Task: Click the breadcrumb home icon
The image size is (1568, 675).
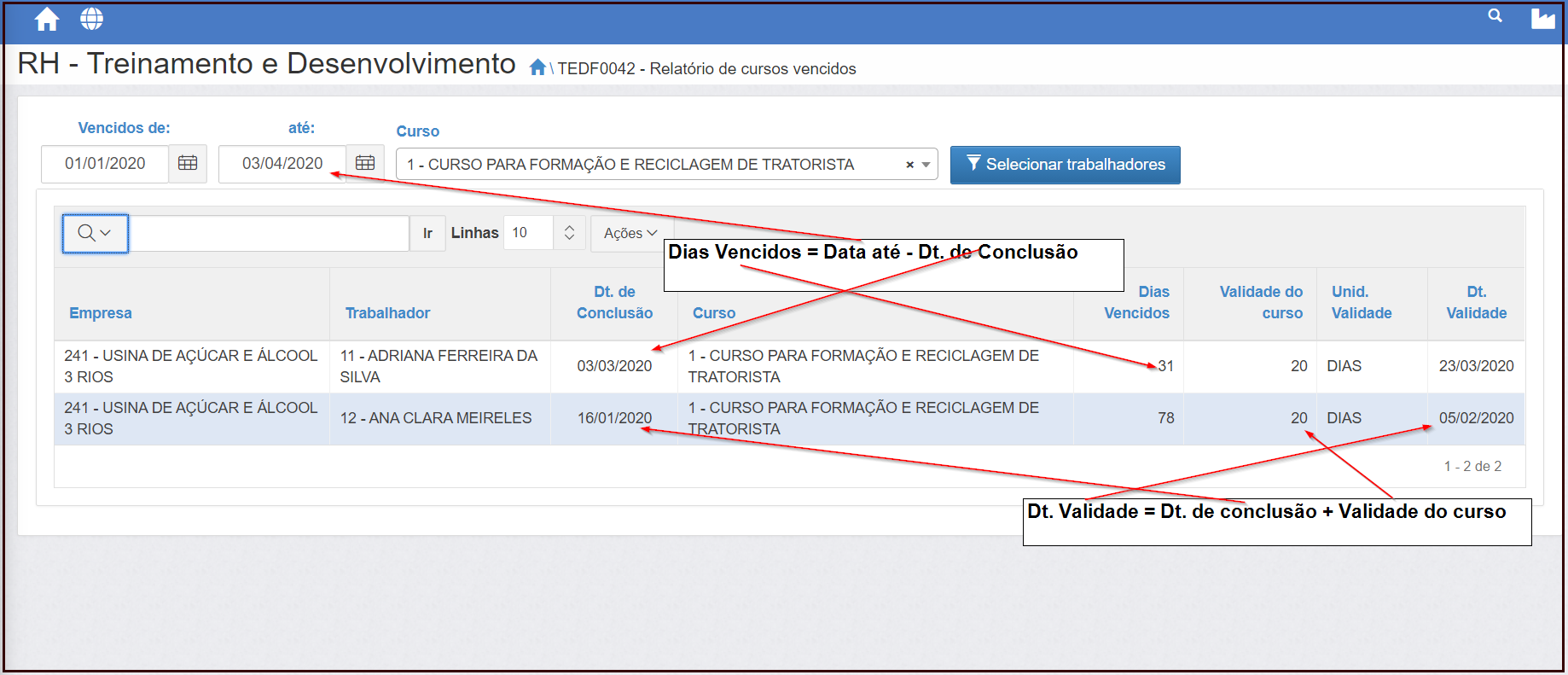Action: pos(537,67)
